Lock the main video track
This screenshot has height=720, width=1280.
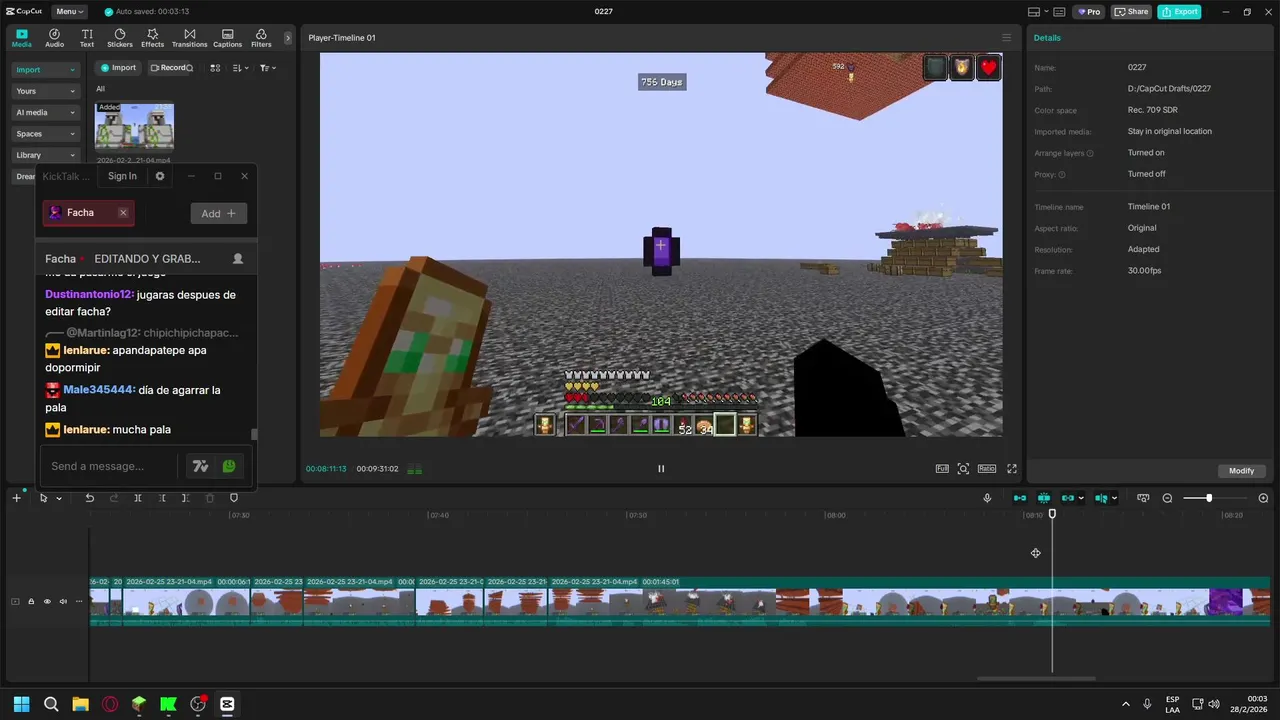tap(31, 601)
